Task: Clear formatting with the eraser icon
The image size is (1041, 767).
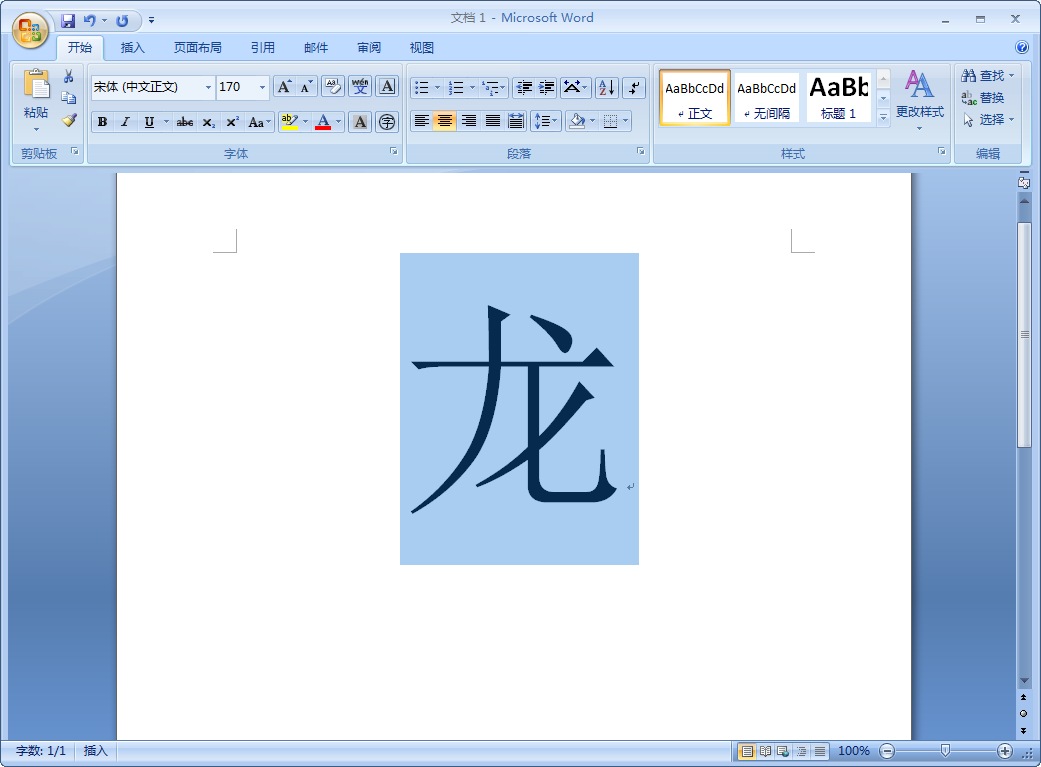Action: pos(333,87)
